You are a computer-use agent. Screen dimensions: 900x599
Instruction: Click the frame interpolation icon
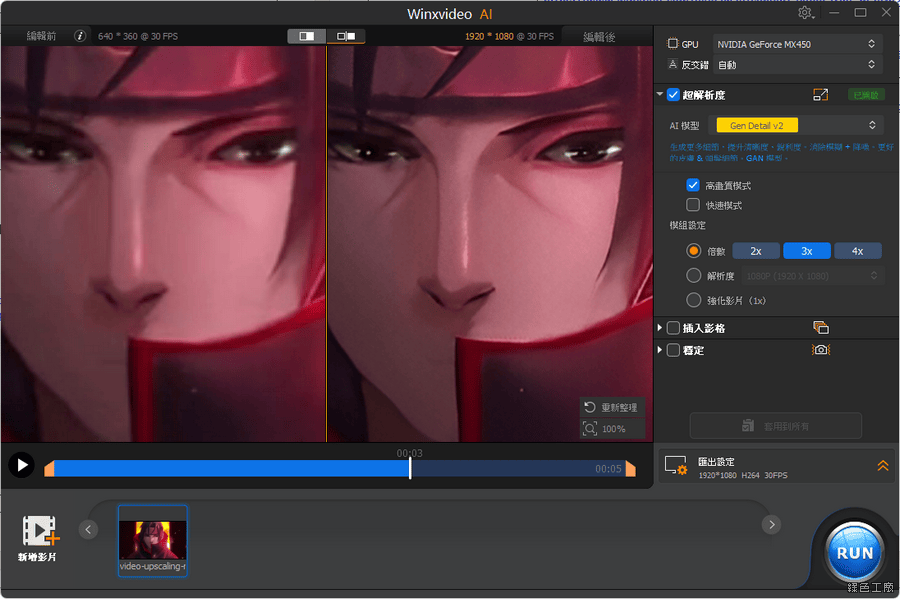(820, 328)
